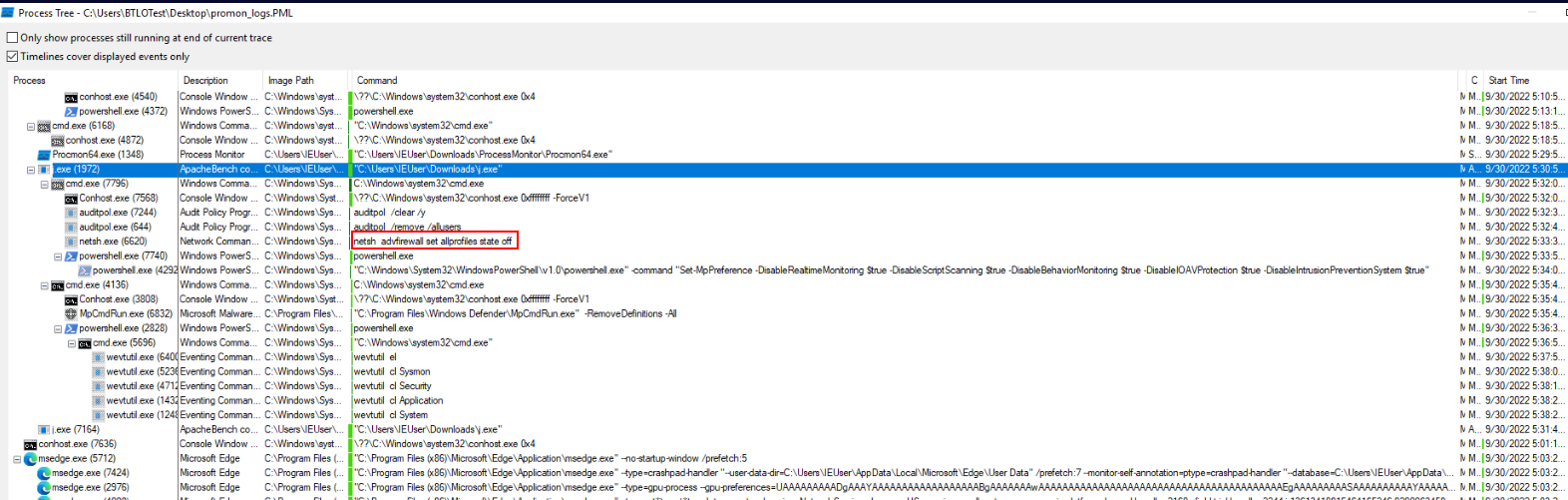Select the 'wevtutil cl Security' command cell

point(393,386)
